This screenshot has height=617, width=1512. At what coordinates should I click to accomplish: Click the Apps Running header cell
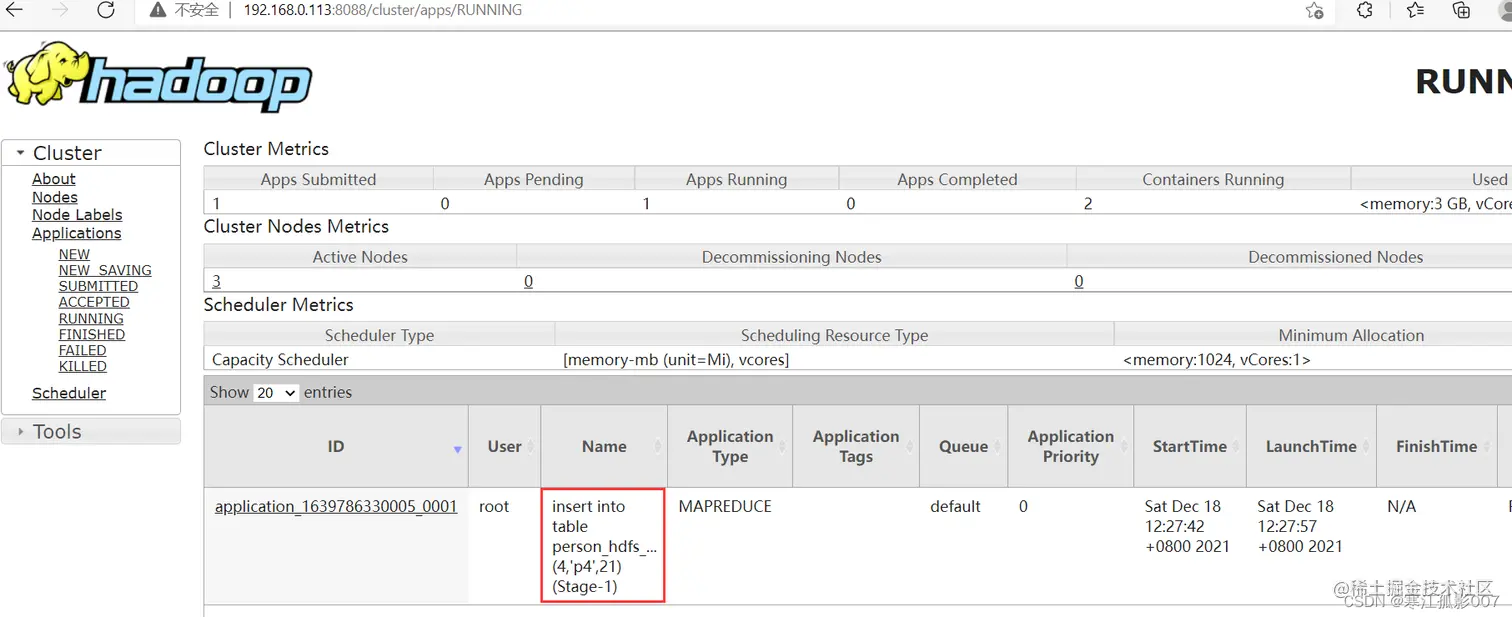pyautogui.click(x=736, y=180)
